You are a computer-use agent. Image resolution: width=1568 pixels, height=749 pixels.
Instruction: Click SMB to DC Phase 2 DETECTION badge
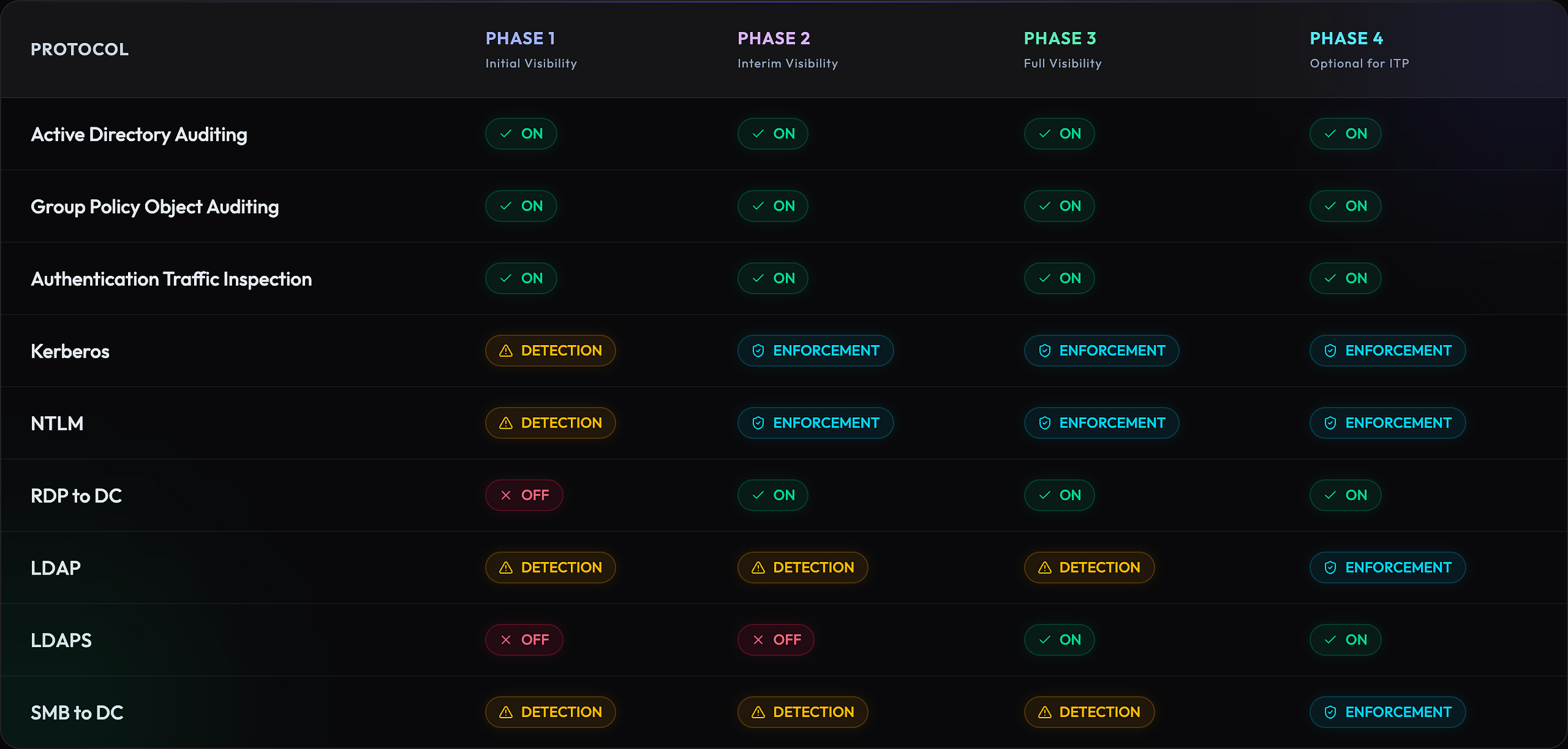click(802, 712)
